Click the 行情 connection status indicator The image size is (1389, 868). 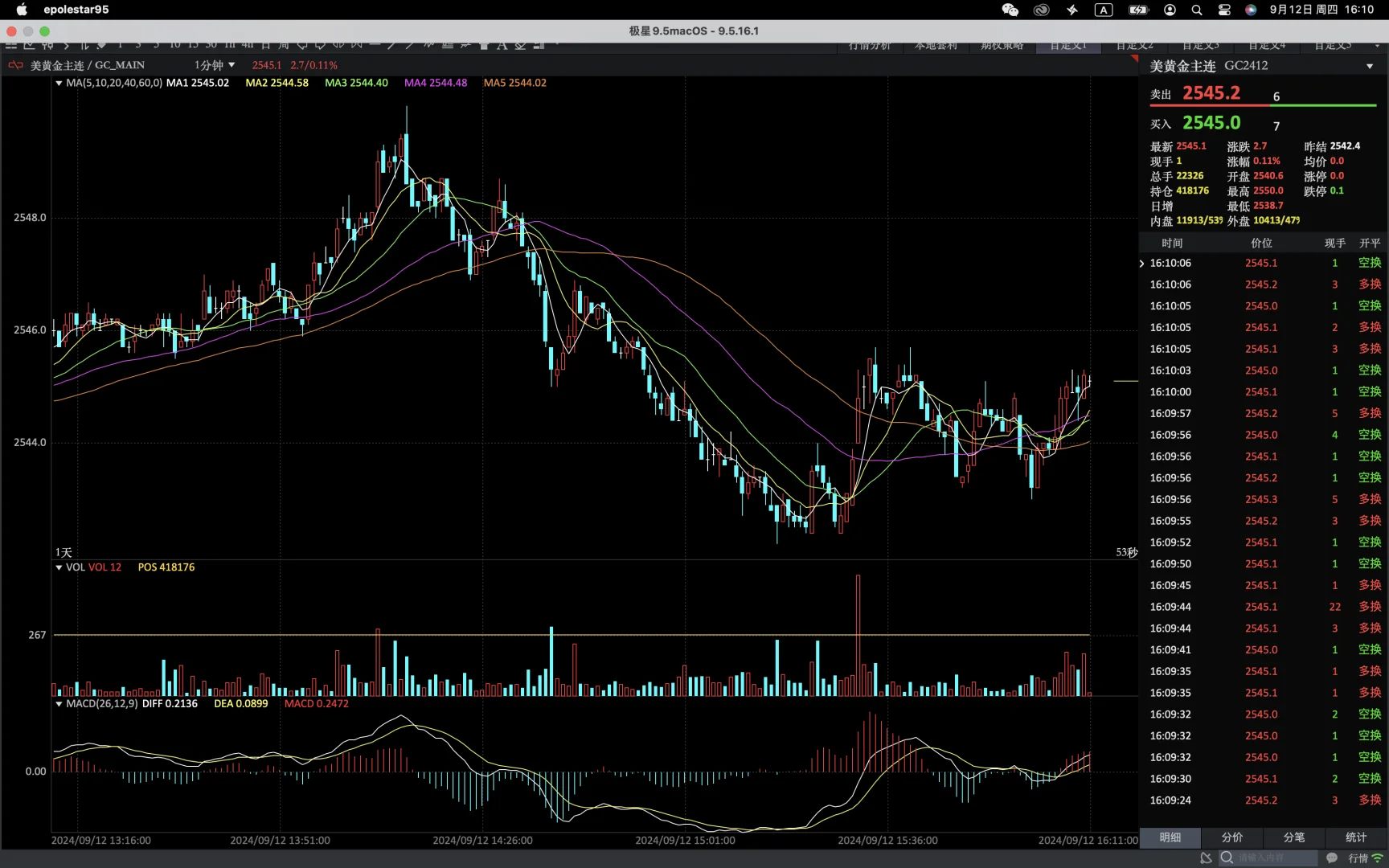pos(1366,858)
